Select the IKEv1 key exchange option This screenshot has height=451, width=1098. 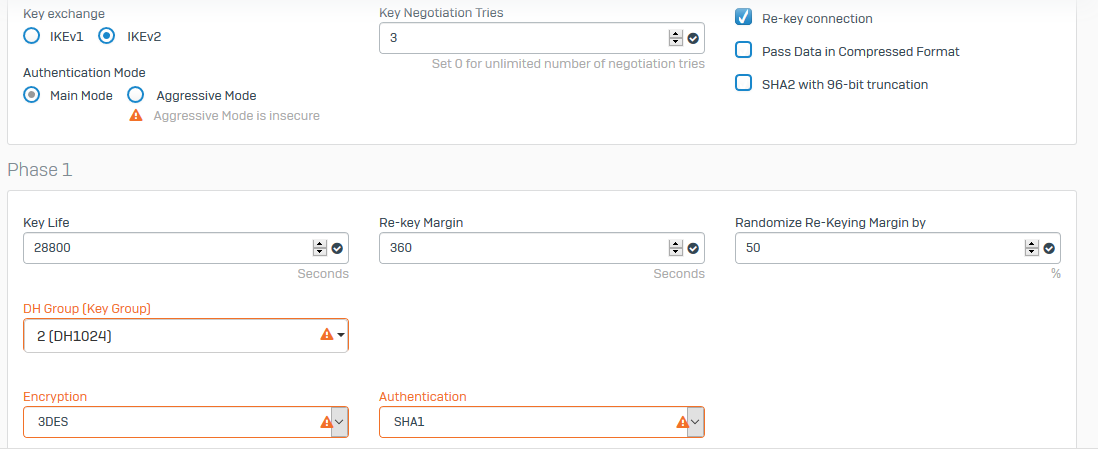(x=32, y=36)
